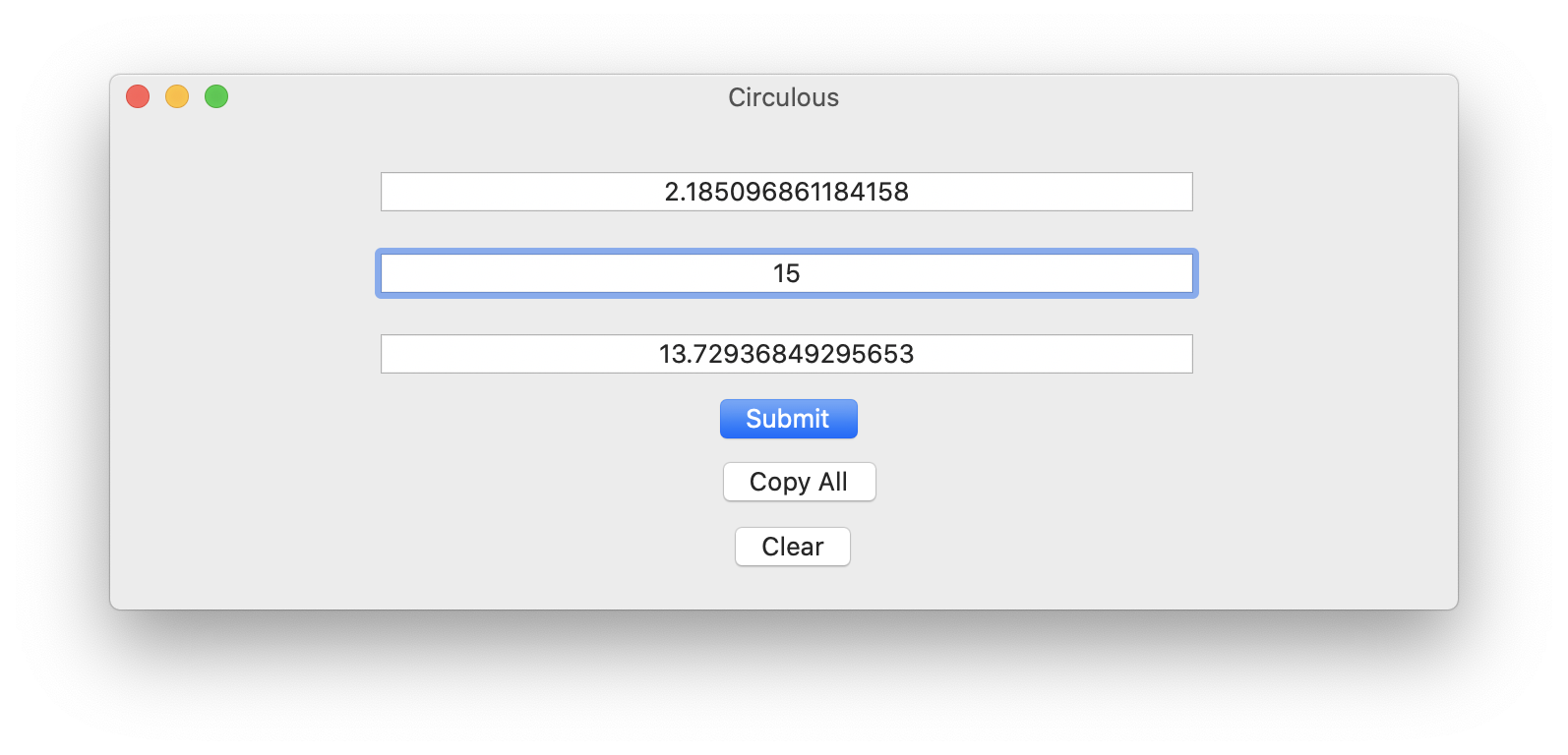The height and width of the screenshot is (755, 1568).
Task: Minimize the window with the yellow button
Action: [x=177, y=96]
